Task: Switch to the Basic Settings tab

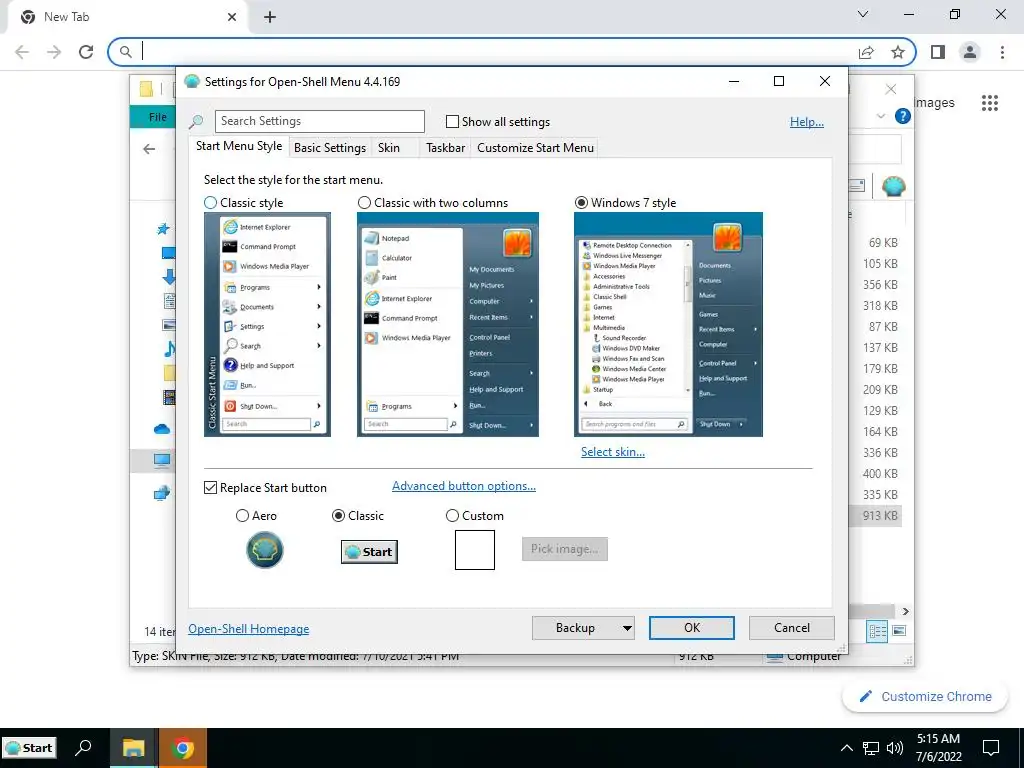Action: coord(330,148)
